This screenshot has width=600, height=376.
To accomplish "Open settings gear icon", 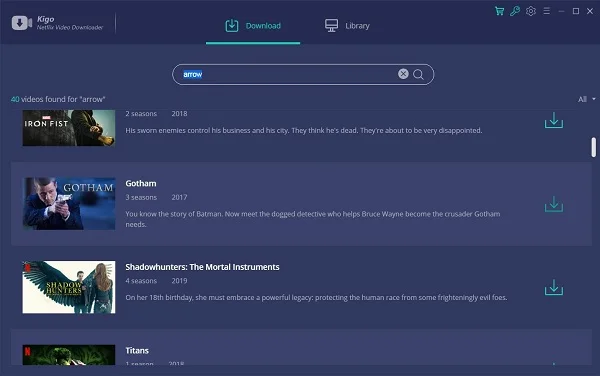I will coord(531,11).
